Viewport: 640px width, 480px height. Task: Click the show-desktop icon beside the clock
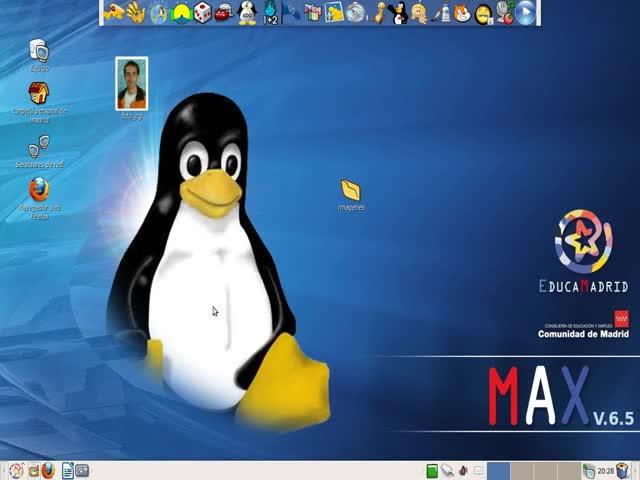tap(589, 471)
